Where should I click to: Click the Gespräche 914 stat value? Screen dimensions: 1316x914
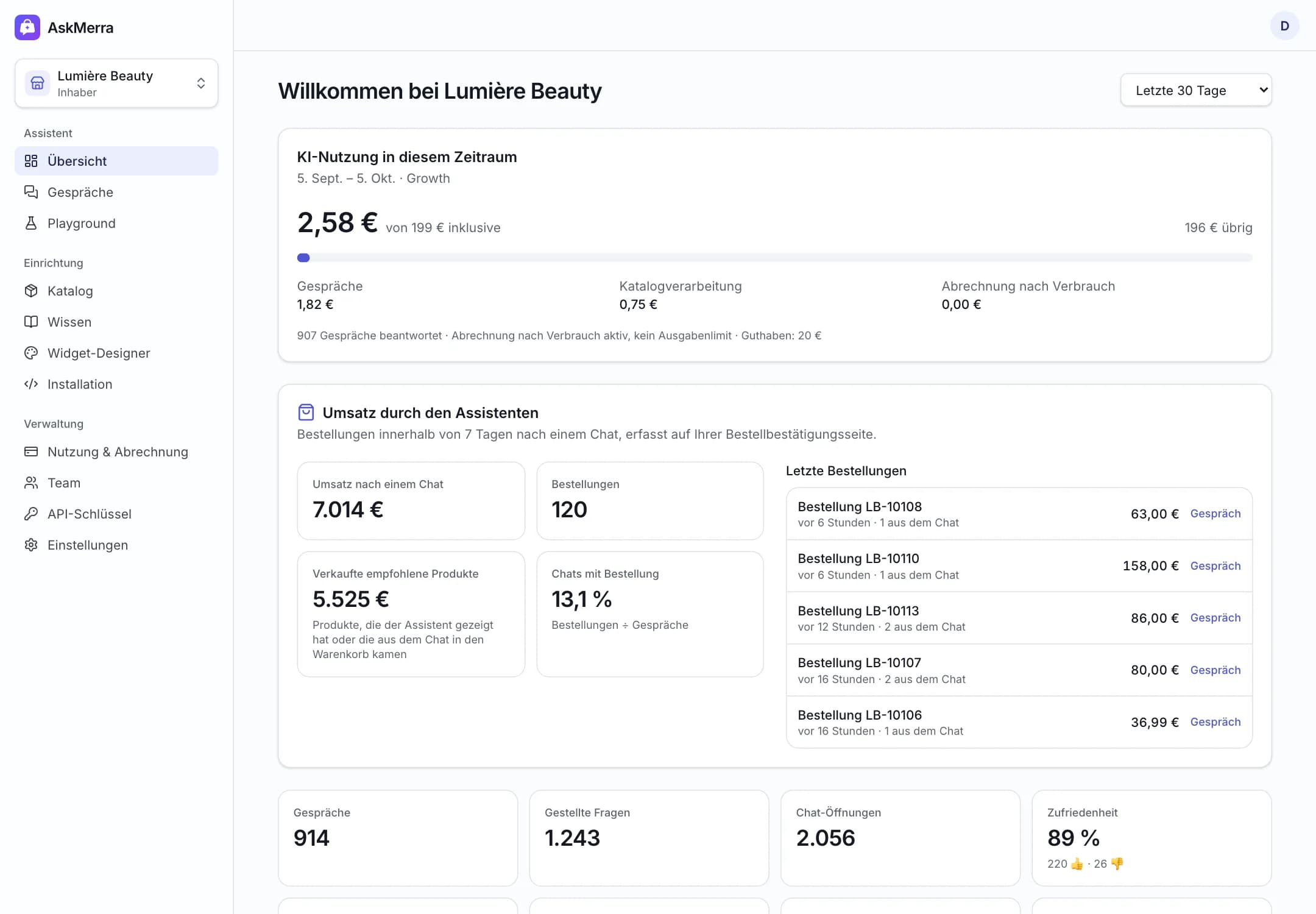tap(311, 838)
